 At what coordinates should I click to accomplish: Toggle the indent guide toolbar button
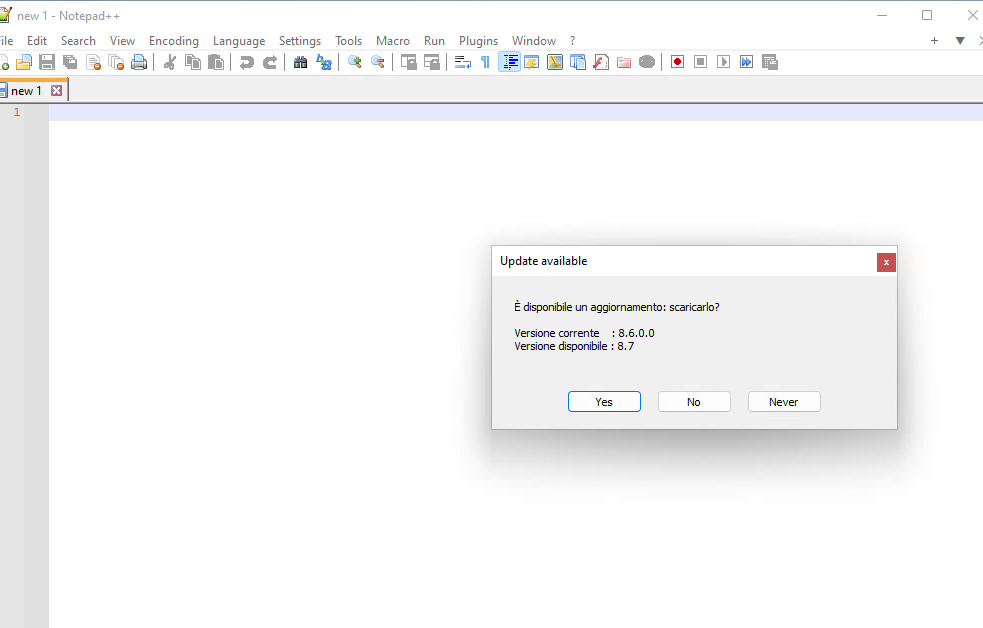[x=509, y=62]
